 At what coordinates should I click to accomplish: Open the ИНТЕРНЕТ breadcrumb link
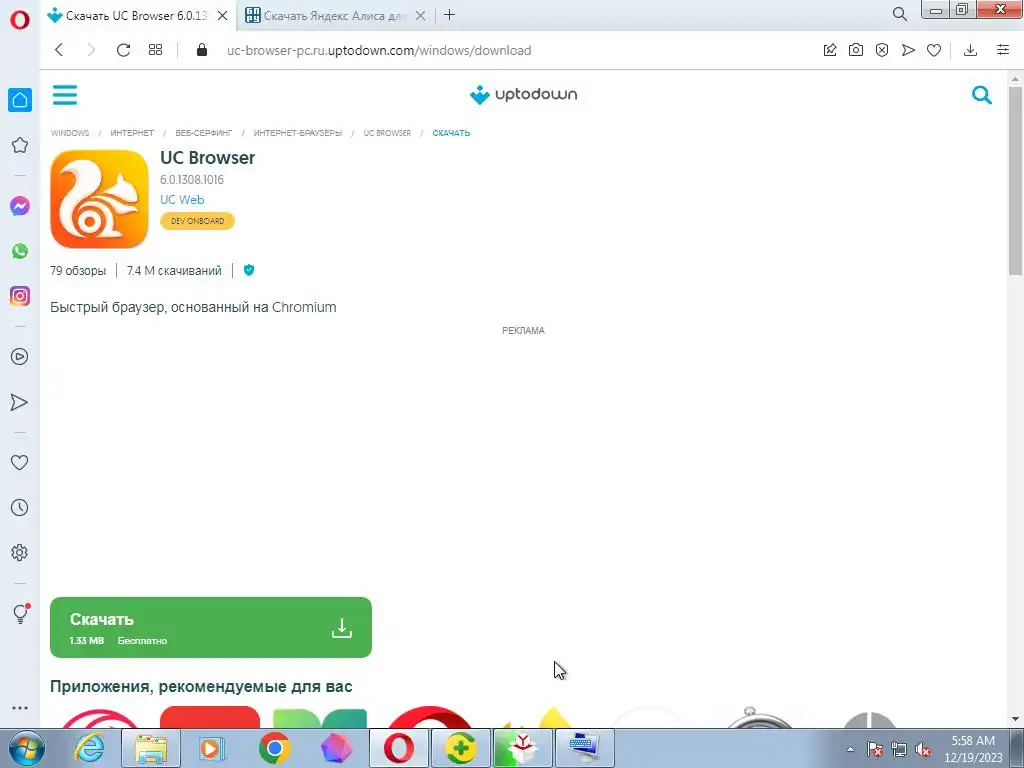coord(132,133)
